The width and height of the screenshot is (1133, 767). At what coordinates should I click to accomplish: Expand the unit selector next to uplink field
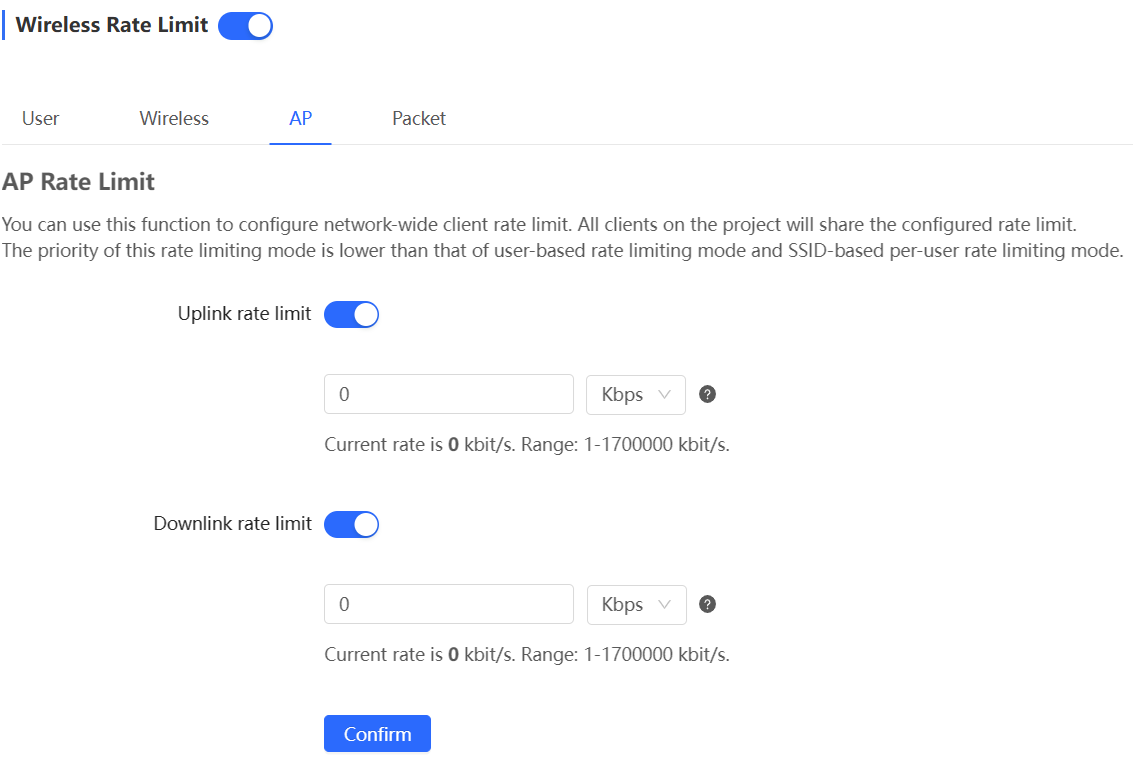click(636, 394)
